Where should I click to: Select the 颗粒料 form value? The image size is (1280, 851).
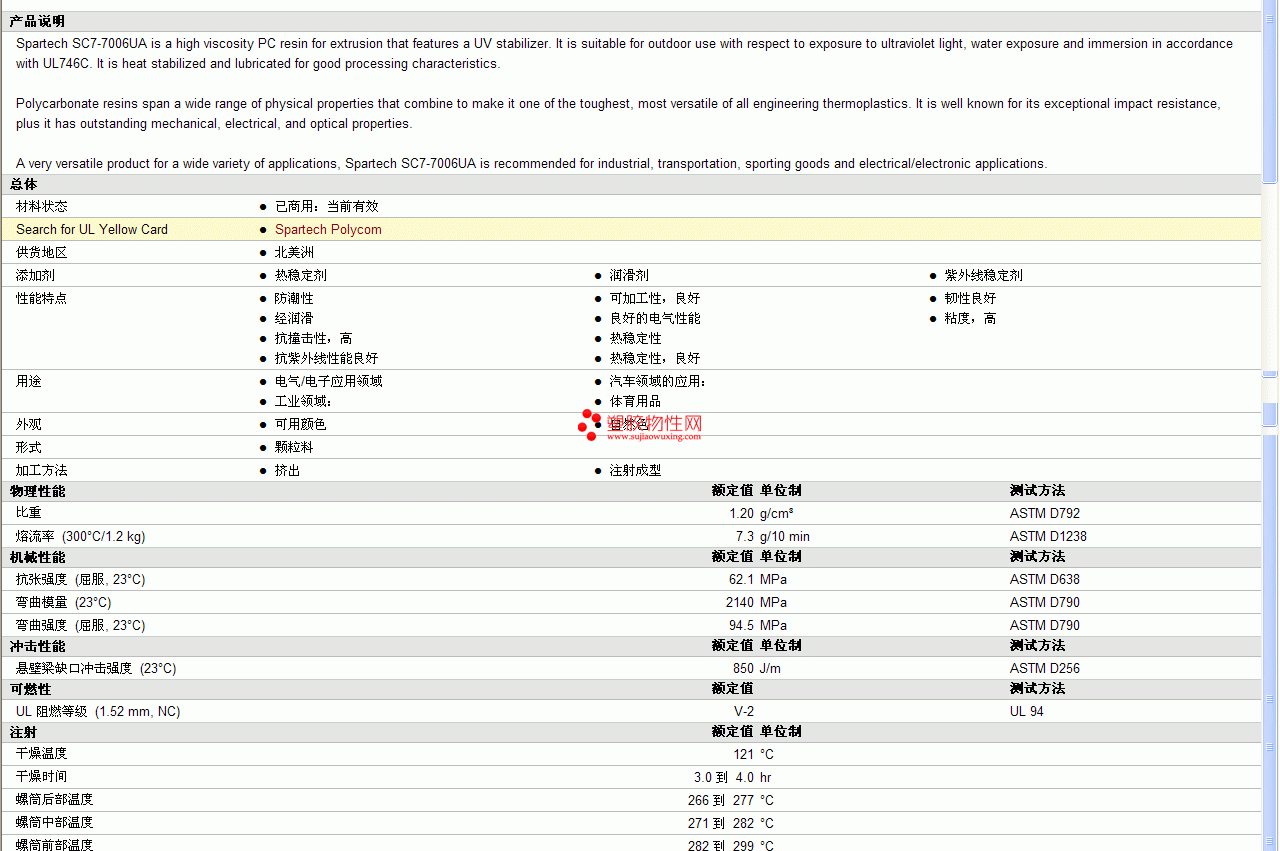[x=294, y=447]
